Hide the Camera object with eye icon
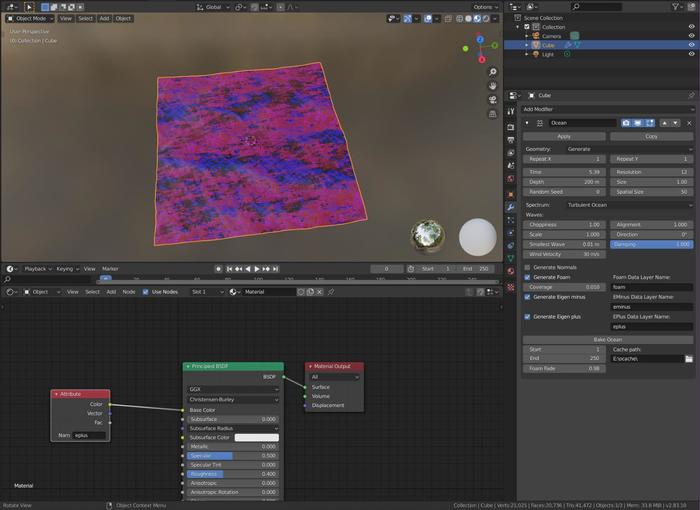 coord(691,35)
